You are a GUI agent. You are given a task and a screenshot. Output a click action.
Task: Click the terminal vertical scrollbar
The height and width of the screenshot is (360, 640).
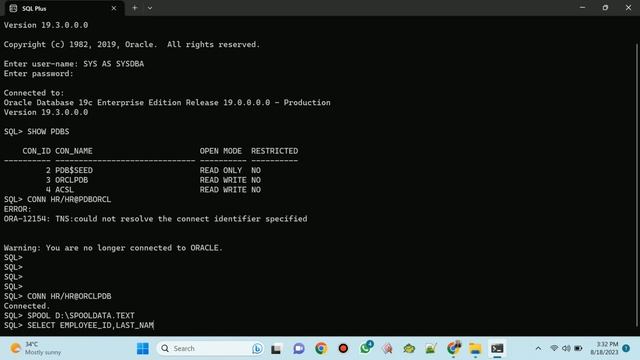click(x=637, y=184)
